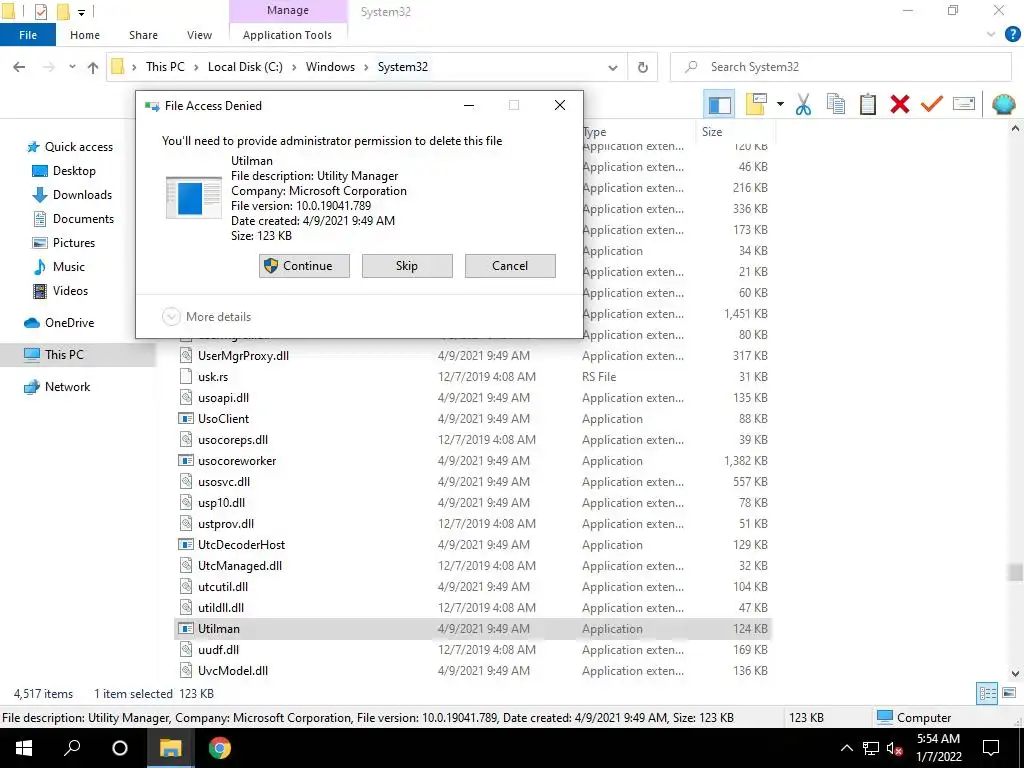Image resolution: width=1024 pixels, height=768 pixels.
Task: Open taskbar Search magnifier
Action: point(72,748)
